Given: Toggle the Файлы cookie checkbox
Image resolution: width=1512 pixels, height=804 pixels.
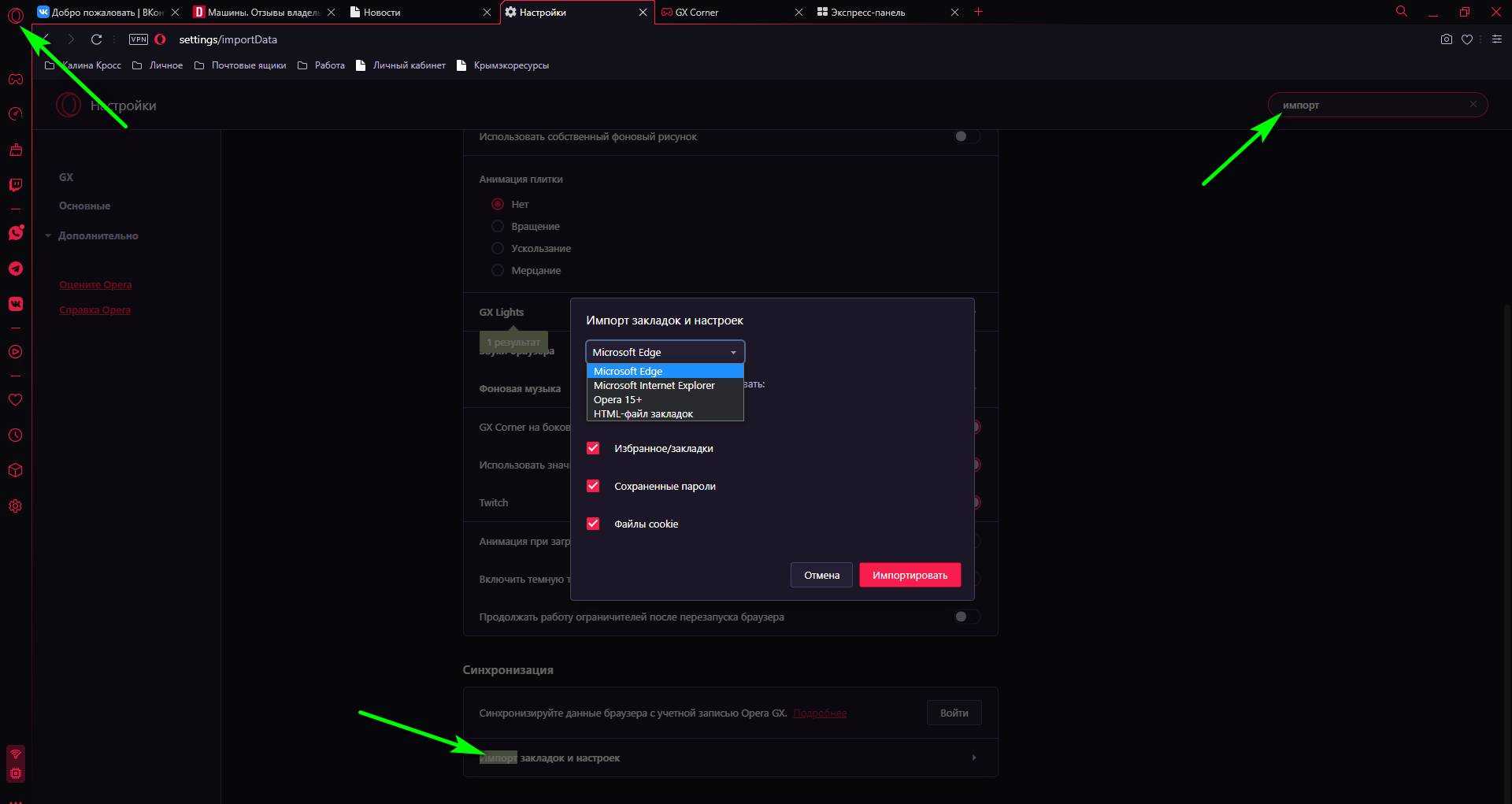Looking at the screenshot, I should pos(593,524).
